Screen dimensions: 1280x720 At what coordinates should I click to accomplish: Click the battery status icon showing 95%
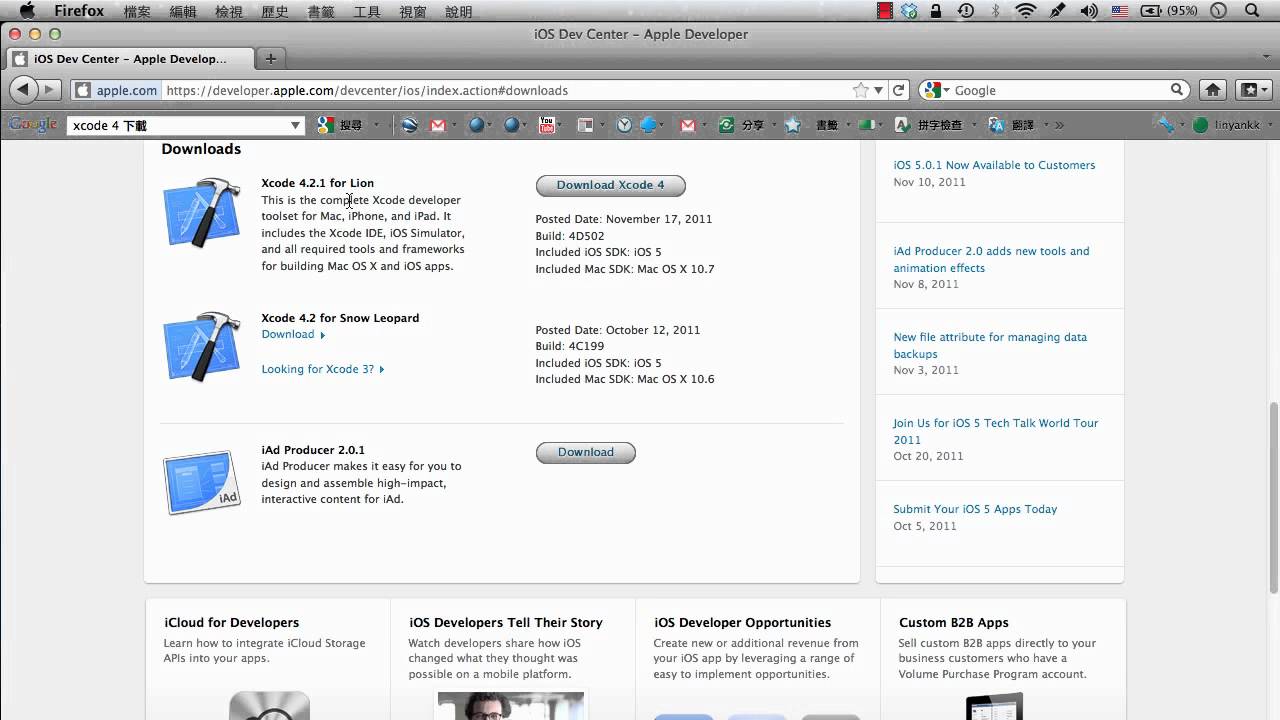[x=1169, y=11]
